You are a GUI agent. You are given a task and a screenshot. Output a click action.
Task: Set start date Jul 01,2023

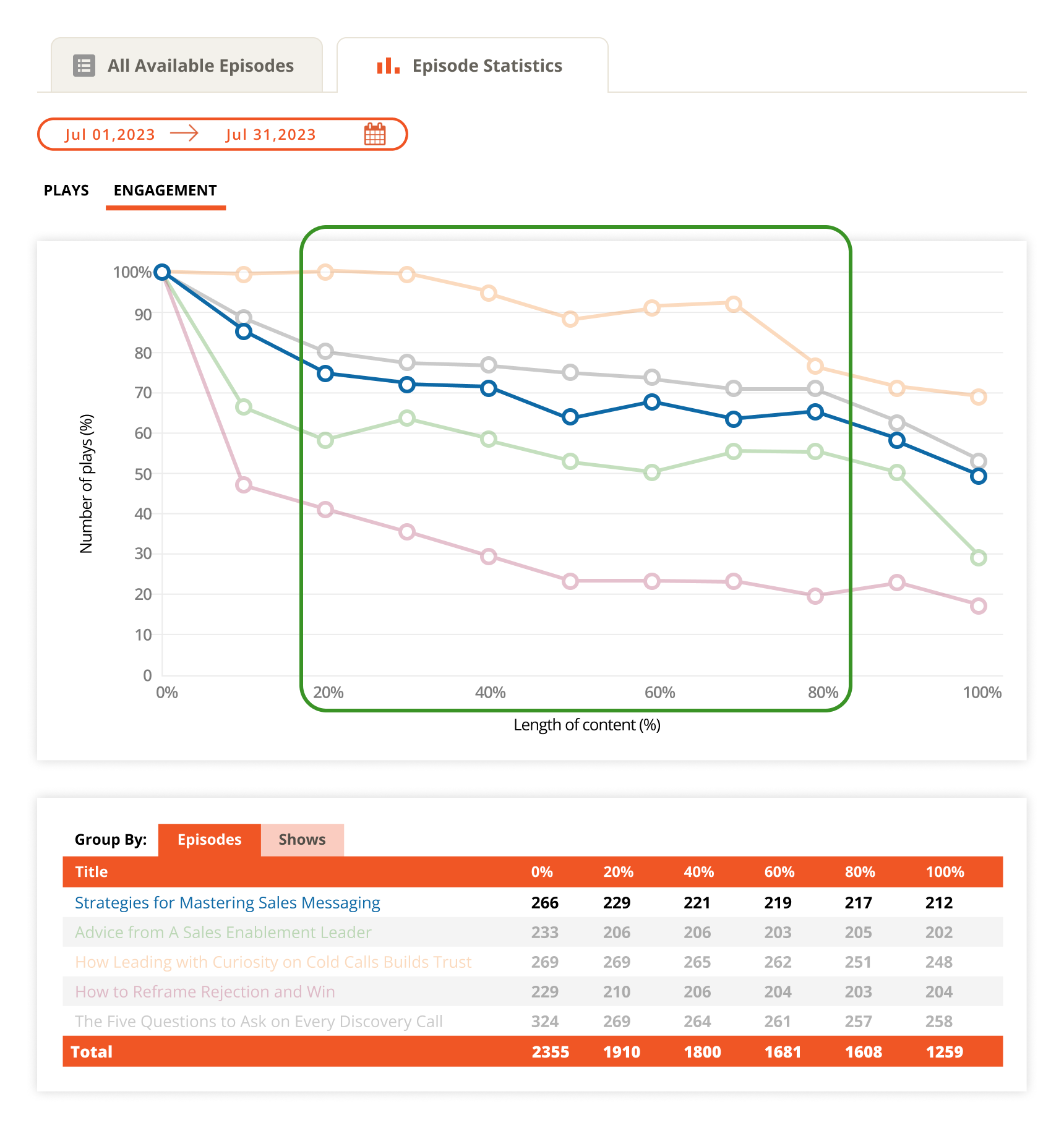[x=110, y=135]
